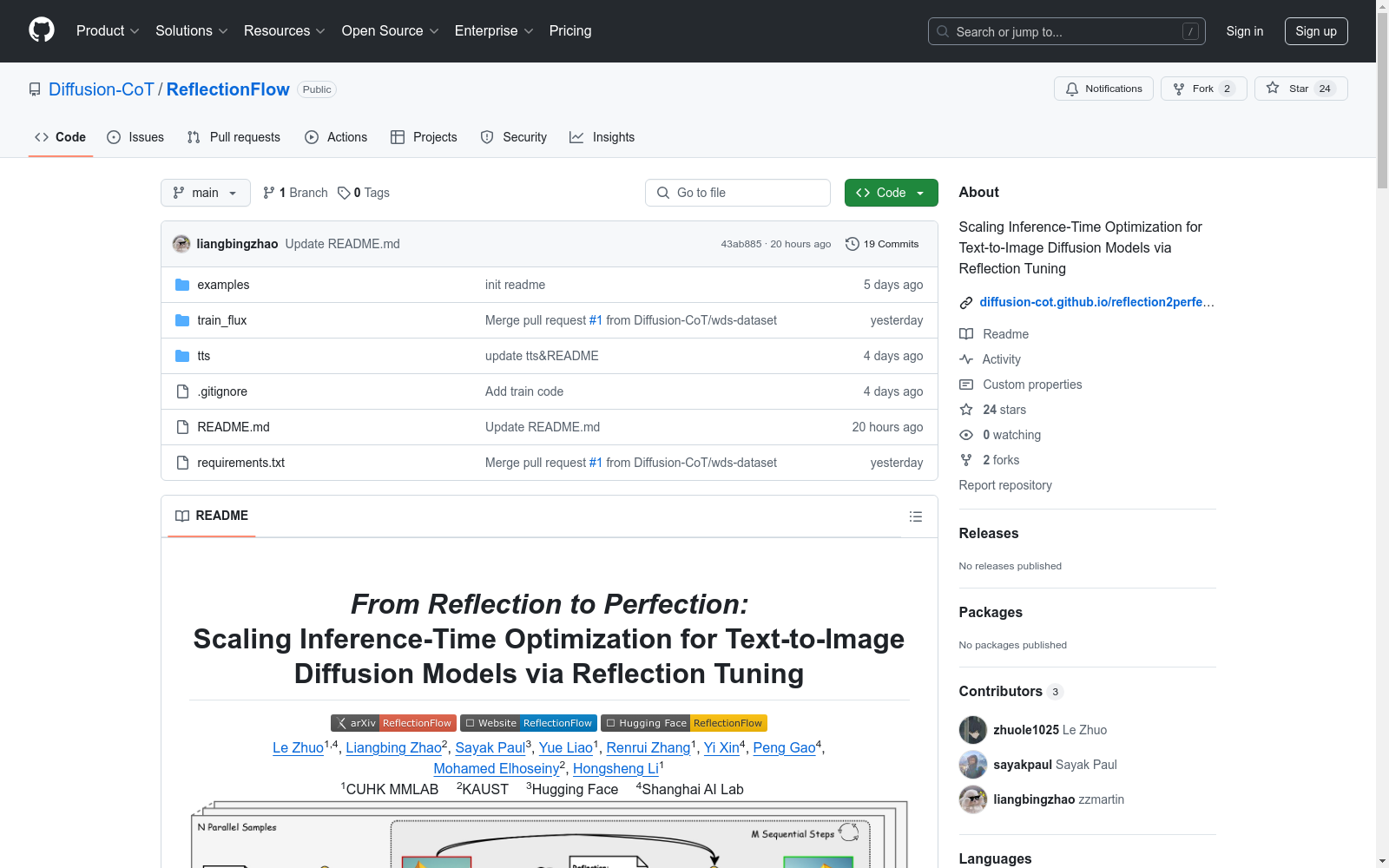Click the repository icon beside Diffusion-CoT
The height and width of the screenshot is (868, 1389).
(35, 89)
